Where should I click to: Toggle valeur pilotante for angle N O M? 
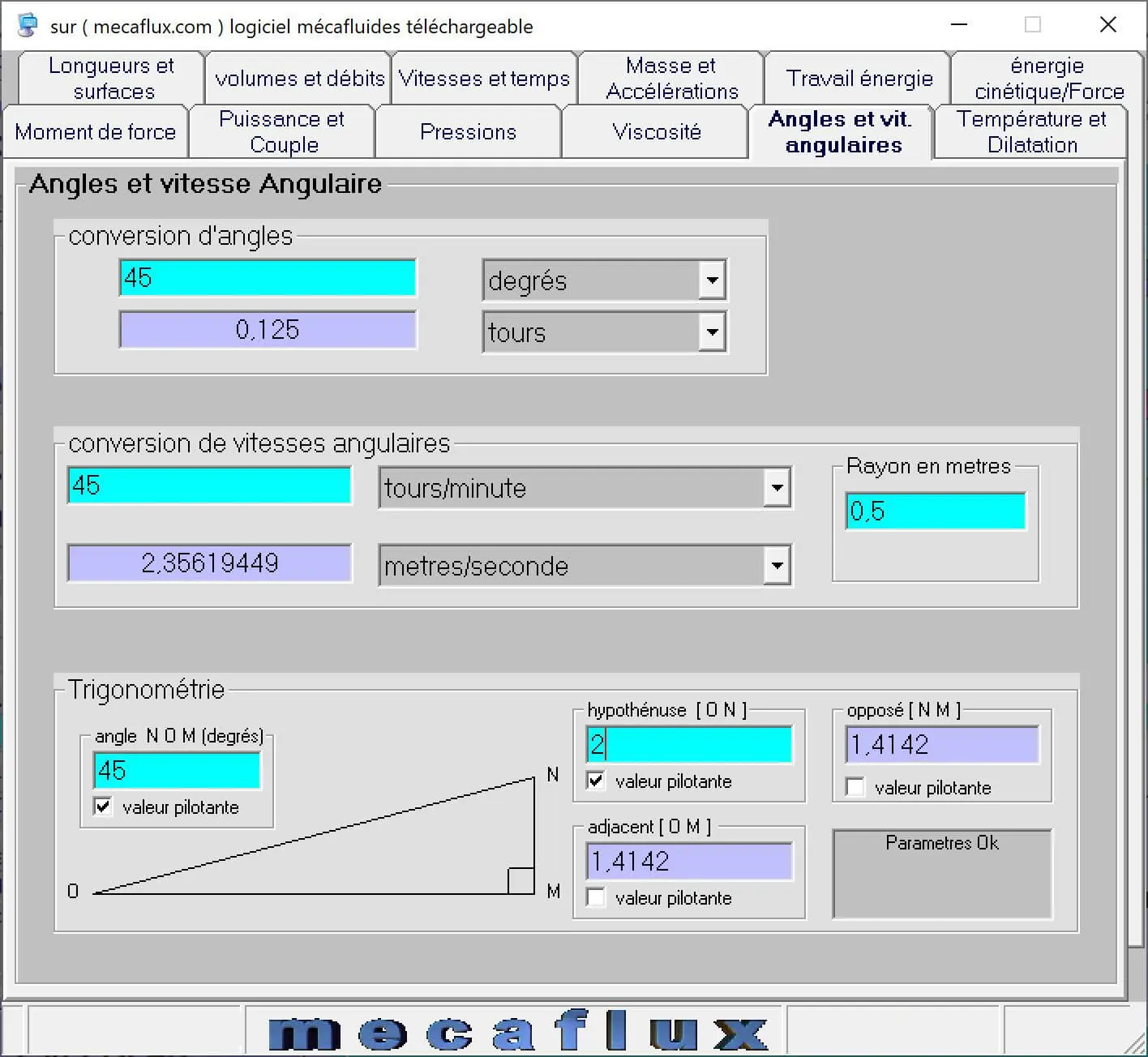click(x=103, y=807)
